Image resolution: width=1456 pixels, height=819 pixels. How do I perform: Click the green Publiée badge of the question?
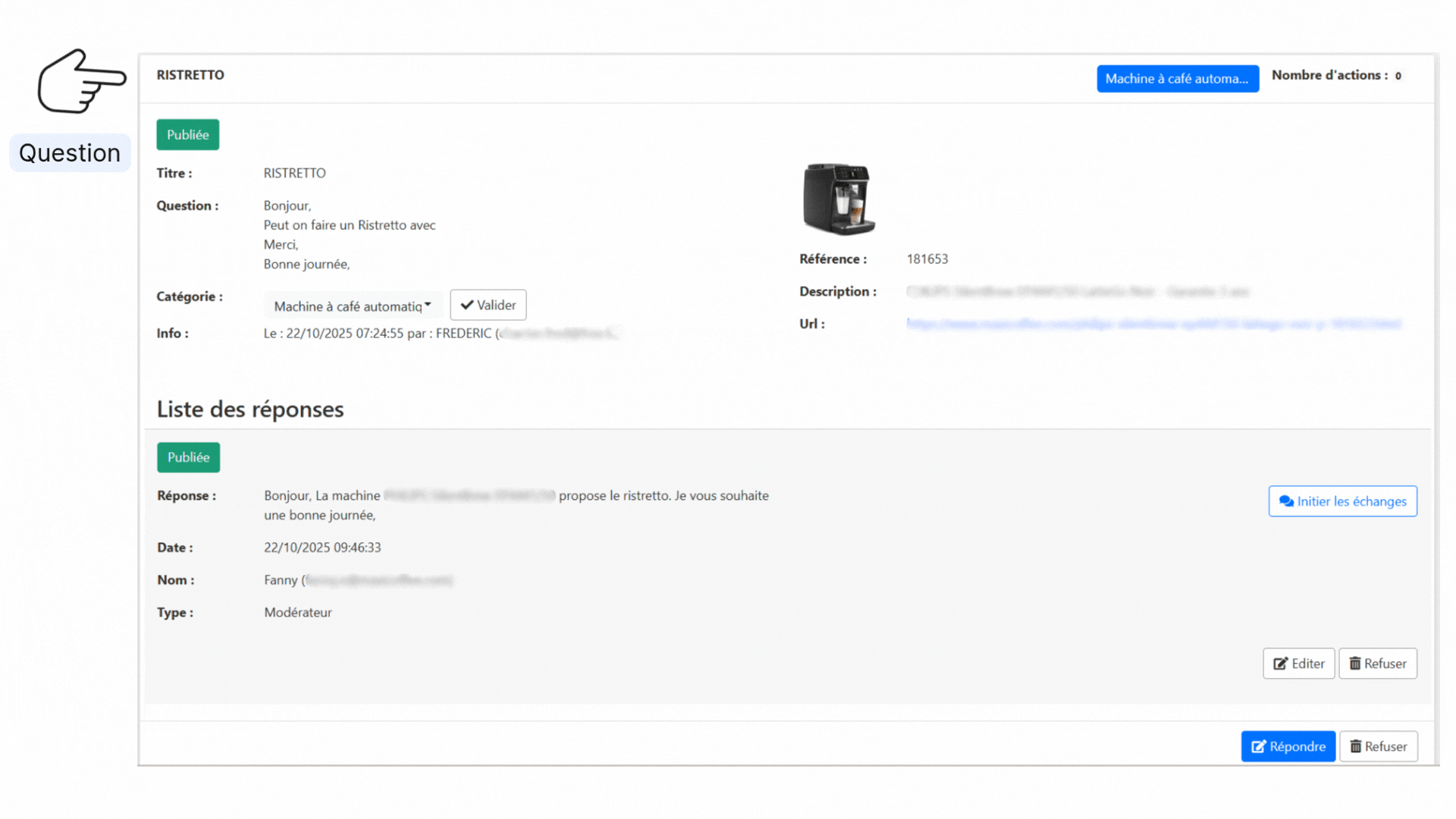pyautogui.click(x=187, y=134)
